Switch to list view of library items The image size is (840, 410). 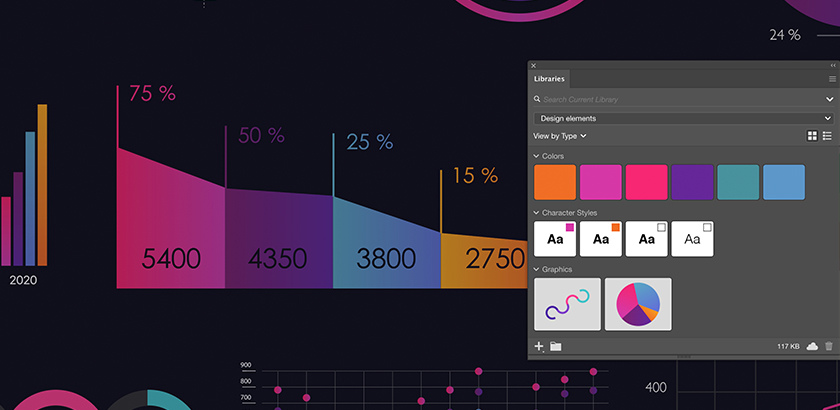pyautogui.click(x=827, y=136)
